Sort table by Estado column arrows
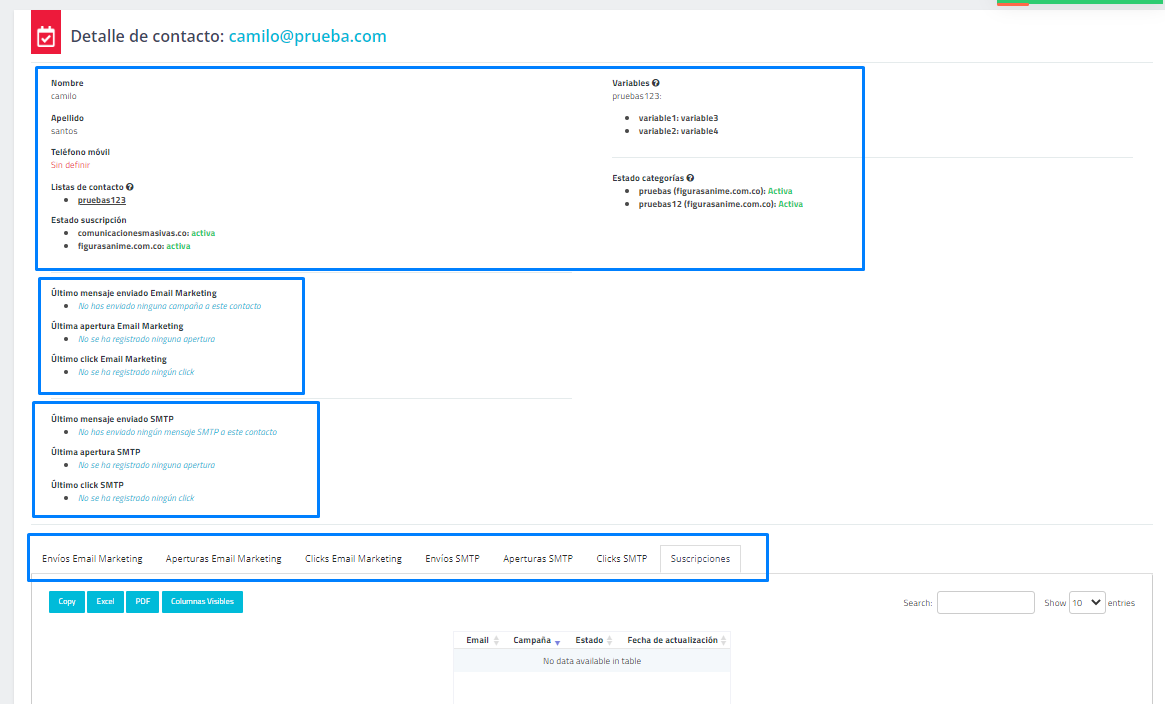The image size is (1165, 704). click(610, 640)
